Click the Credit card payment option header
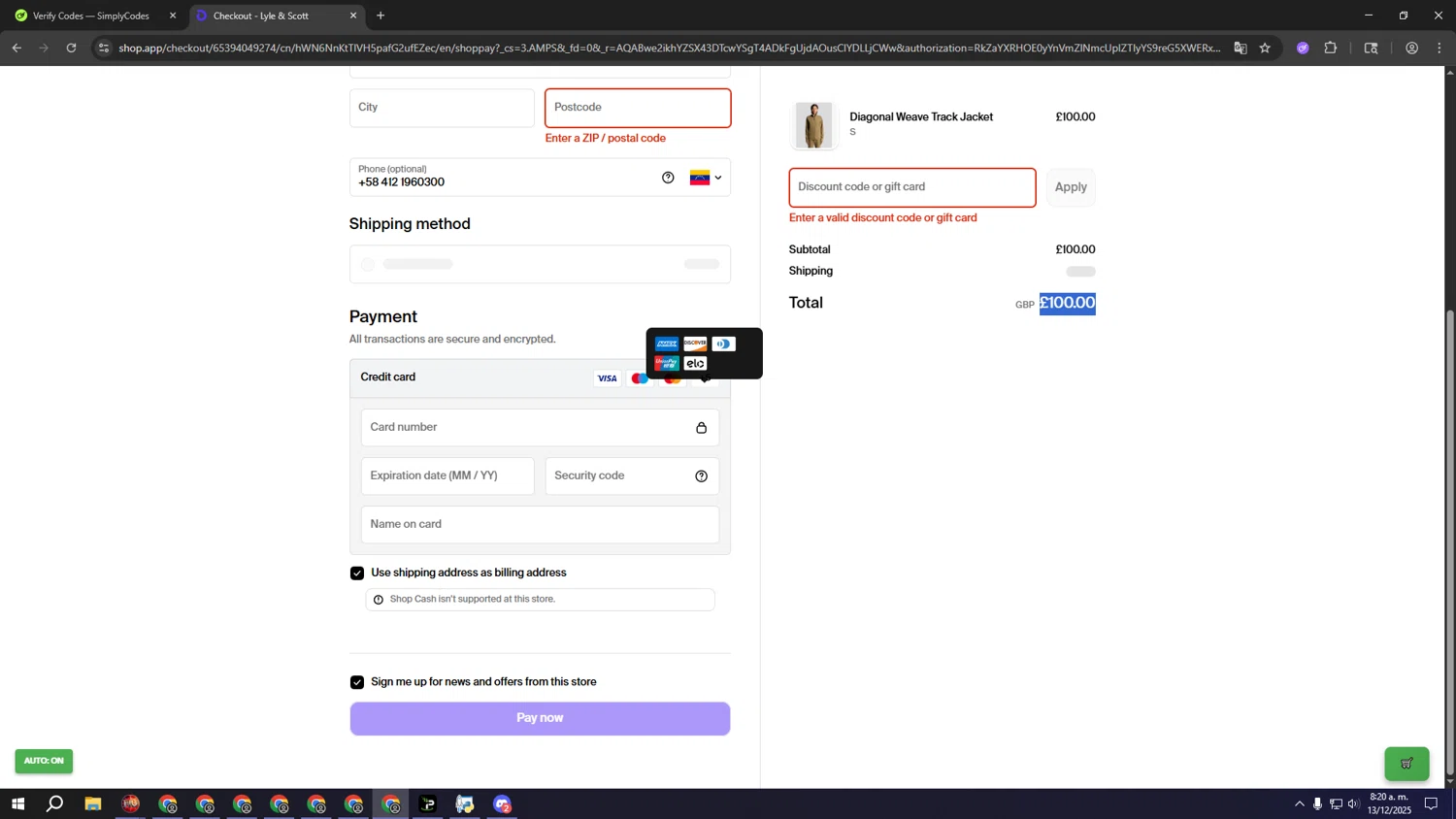 tap(540, 377)
